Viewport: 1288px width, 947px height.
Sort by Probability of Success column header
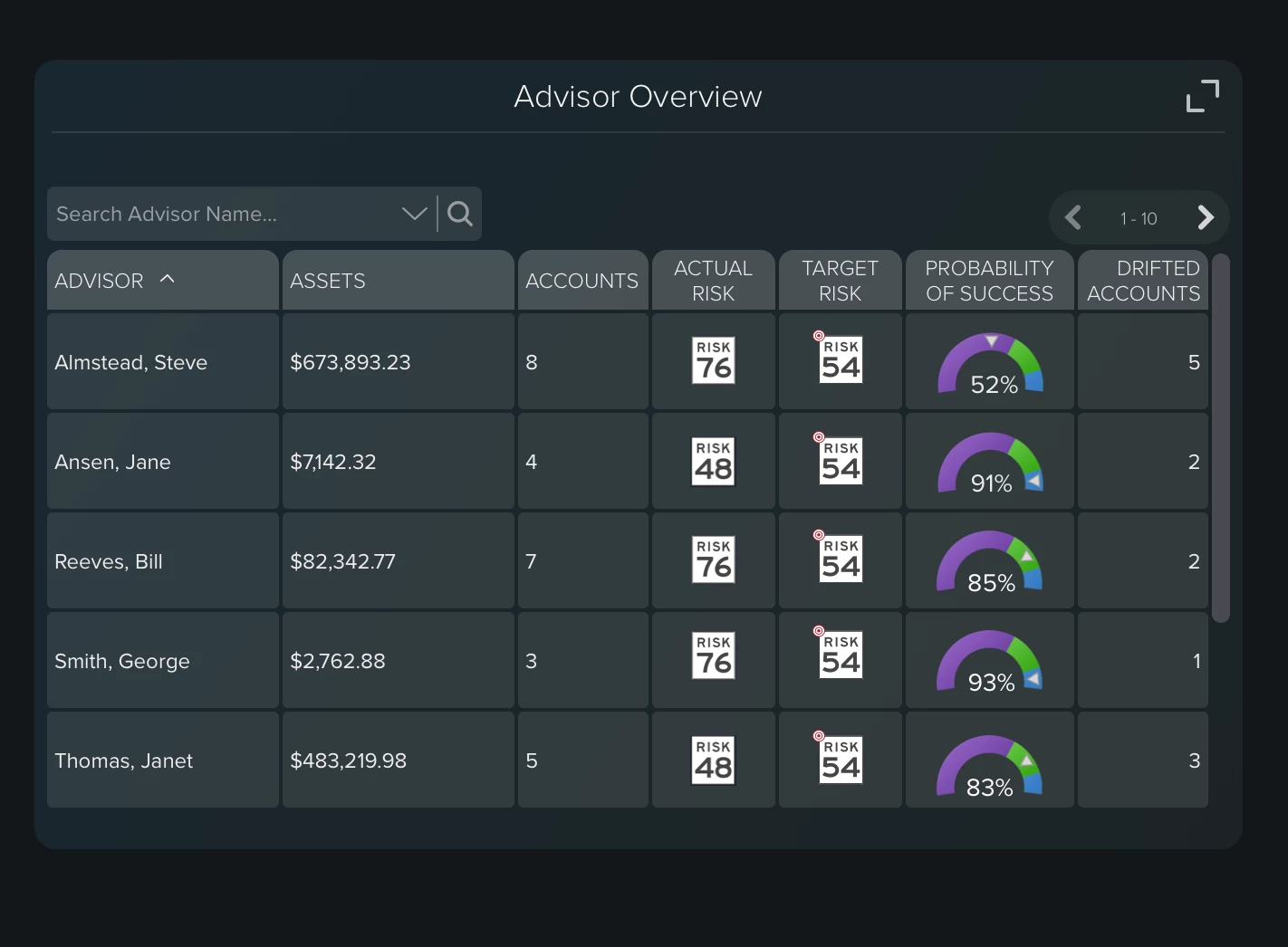click(990, 281)
